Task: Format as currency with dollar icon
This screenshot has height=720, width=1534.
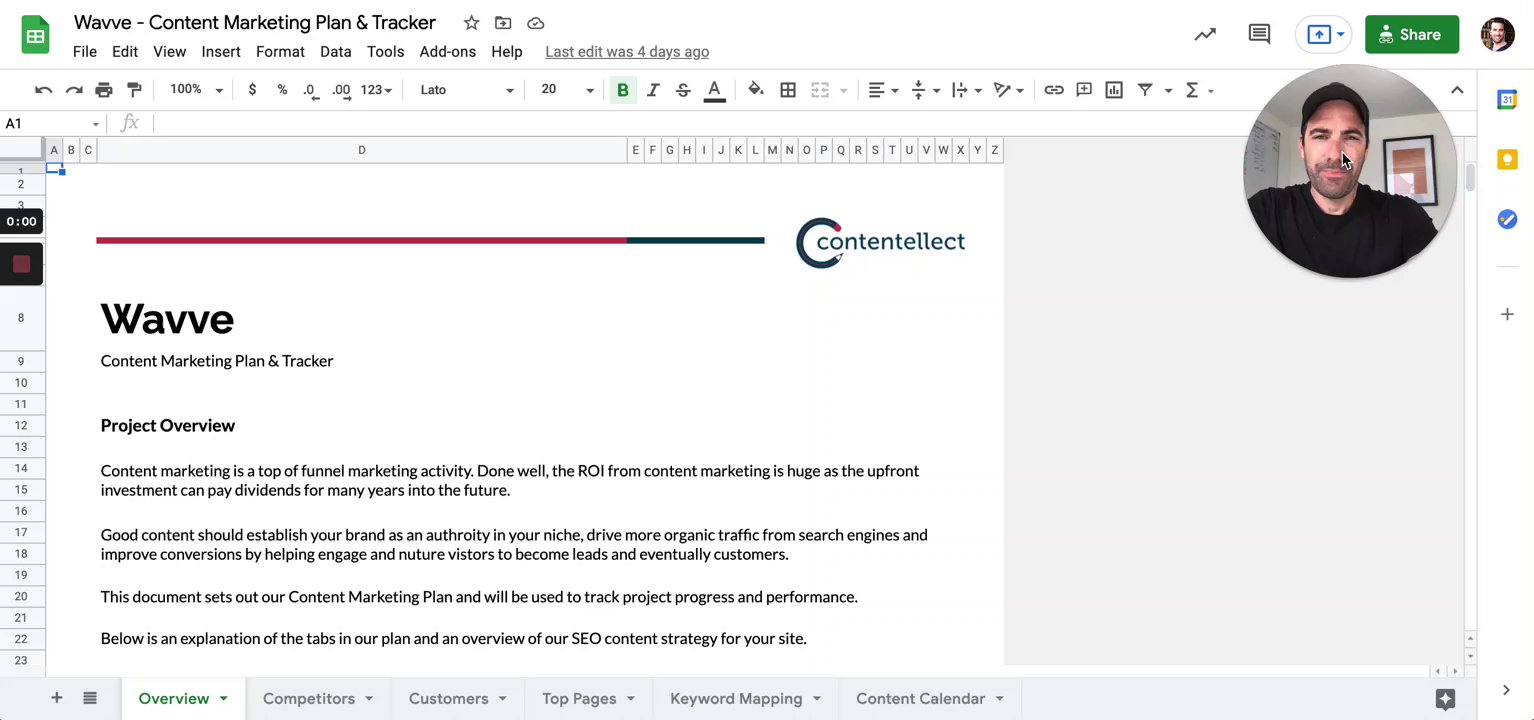Action: 252,90
